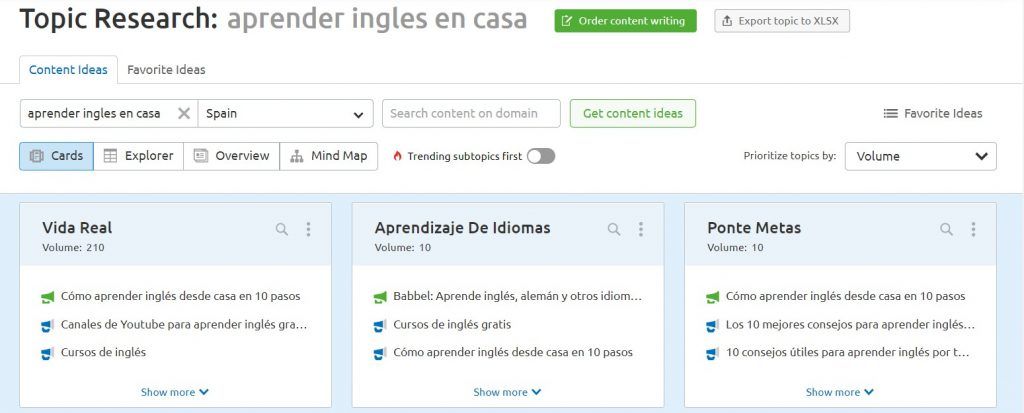Toggle Trending subtopics first switch
Viewport: 1024px width, 413px height.
[541, 156]
